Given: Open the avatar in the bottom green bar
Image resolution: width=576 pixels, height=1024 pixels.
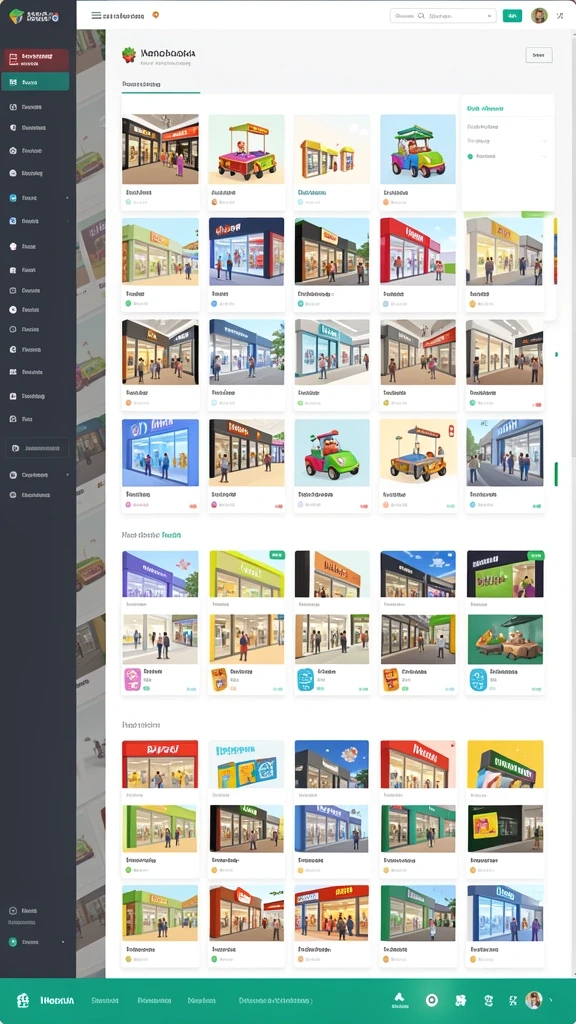Looking at the screenshot, I should pos(534,1000).
